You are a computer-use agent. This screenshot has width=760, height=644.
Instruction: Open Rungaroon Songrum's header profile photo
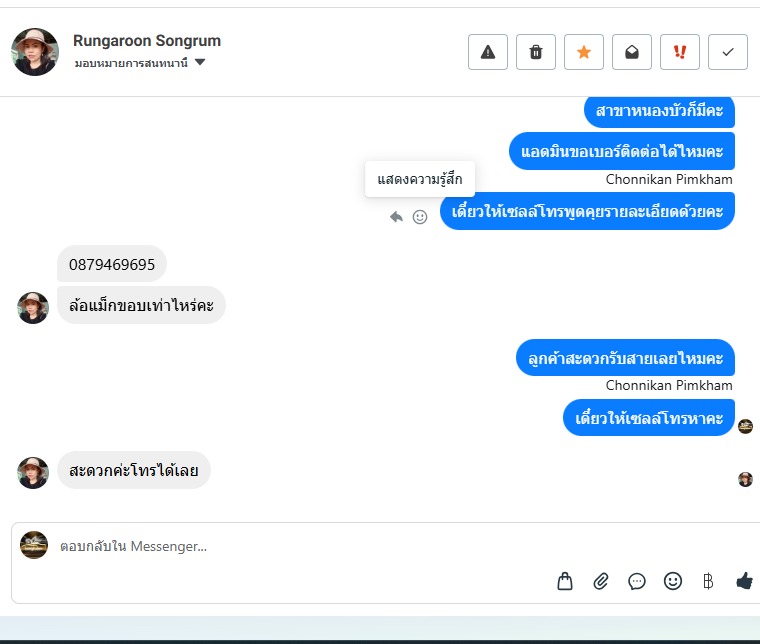pyautogui.click(x=35, y=52)
